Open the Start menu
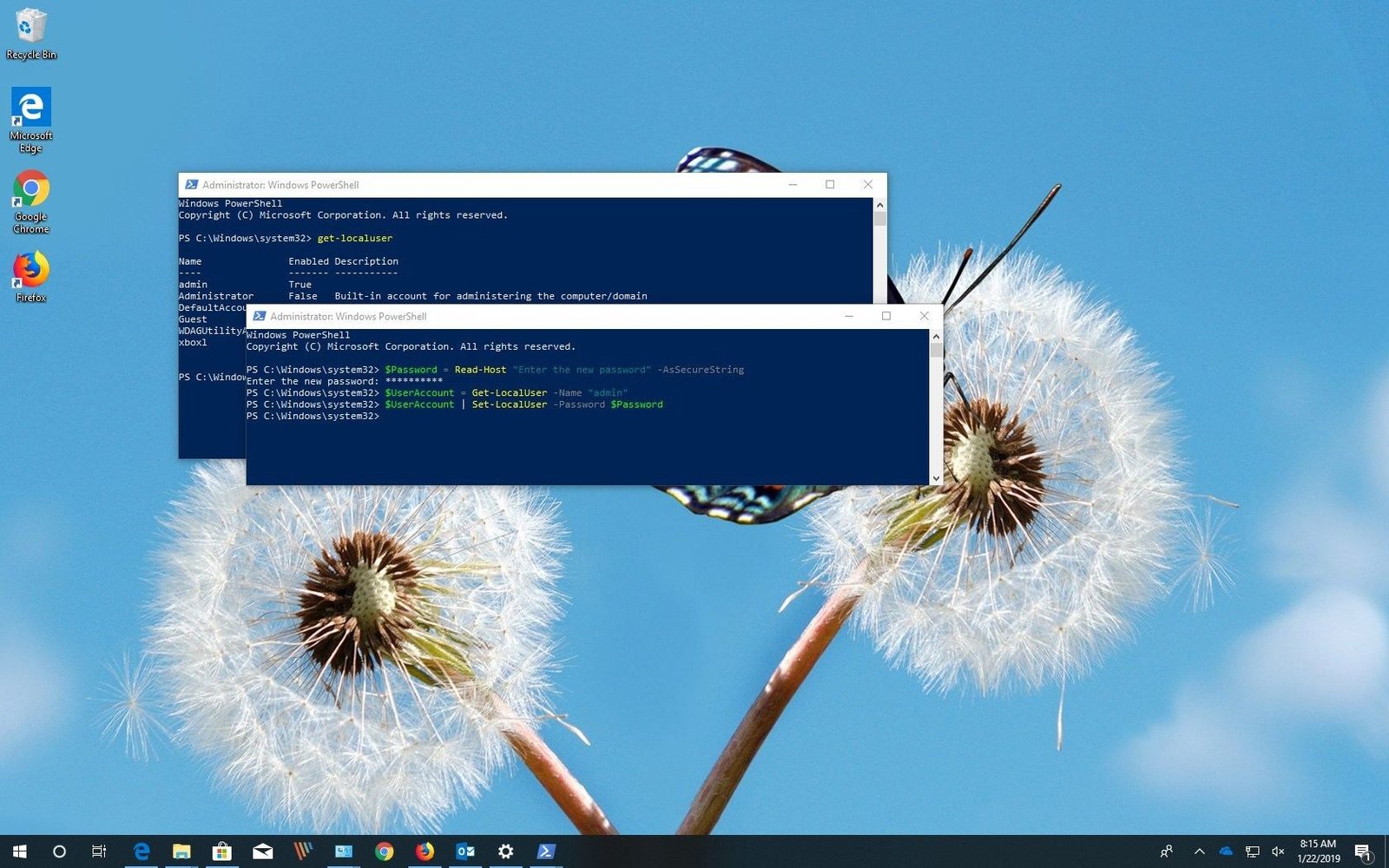1389x868 pixels. [19, 852]
